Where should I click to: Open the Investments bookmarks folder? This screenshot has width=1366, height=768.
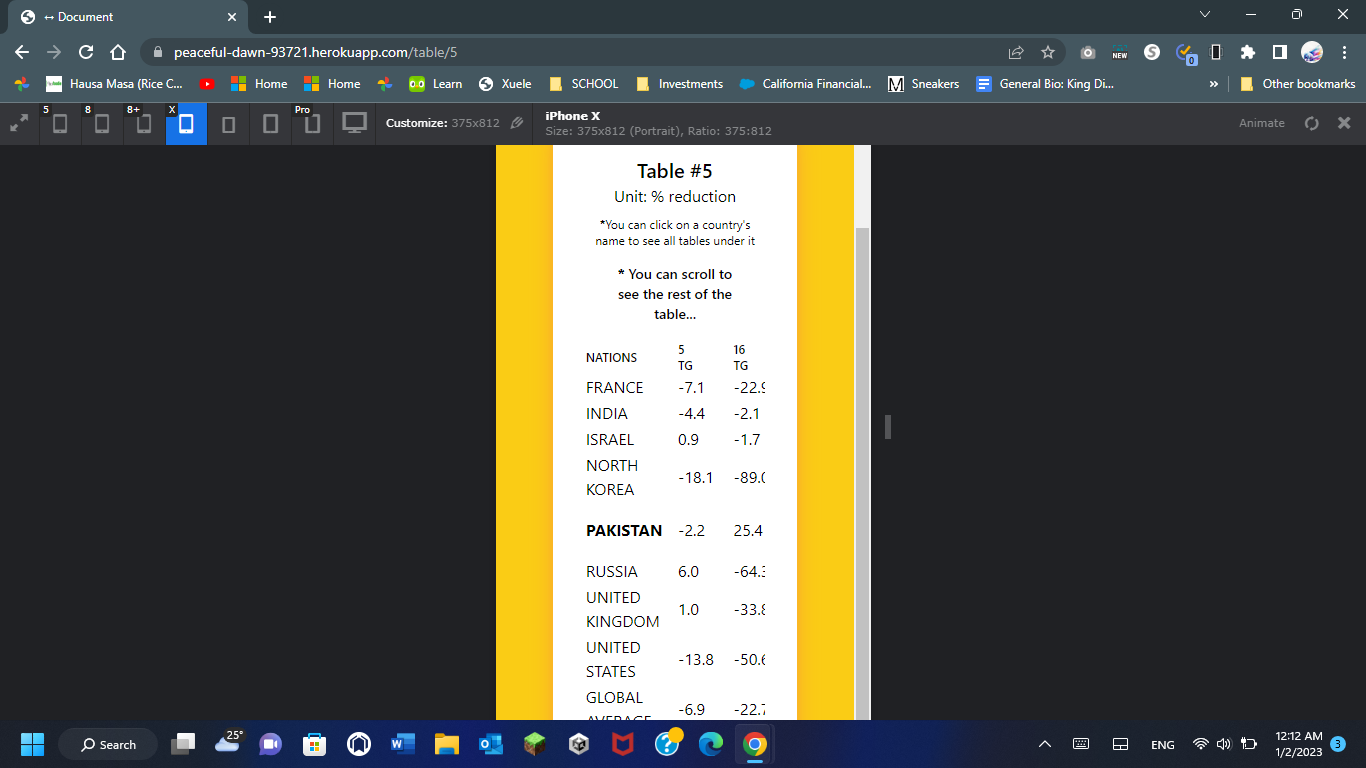click(x=679, y=84)
